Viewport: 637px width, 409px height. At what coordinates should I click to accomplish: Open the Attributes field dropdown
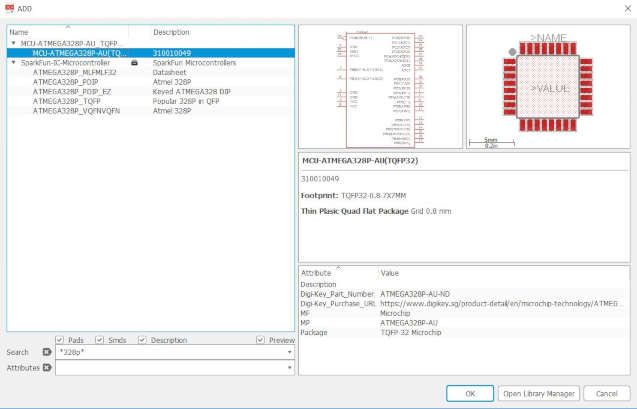tap(289, 368)
